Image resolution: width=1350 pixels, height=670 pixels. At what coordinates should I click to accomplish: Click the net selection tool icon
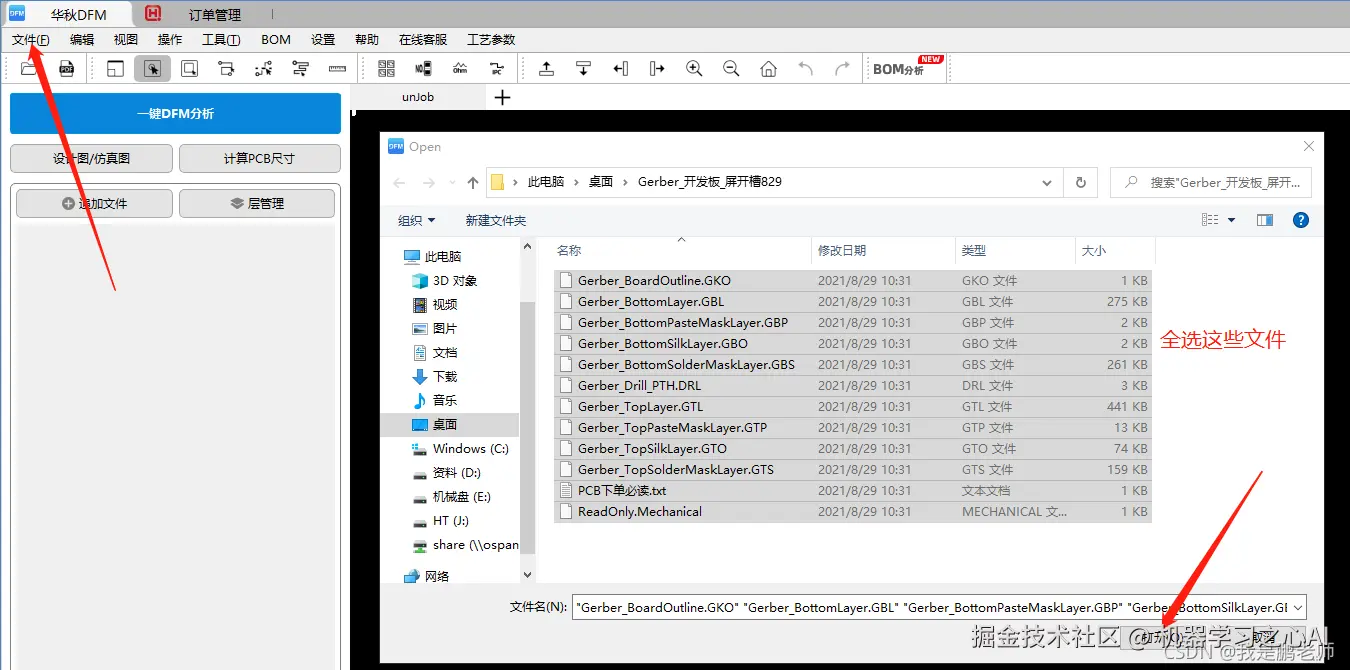click(x=226, y=69)
